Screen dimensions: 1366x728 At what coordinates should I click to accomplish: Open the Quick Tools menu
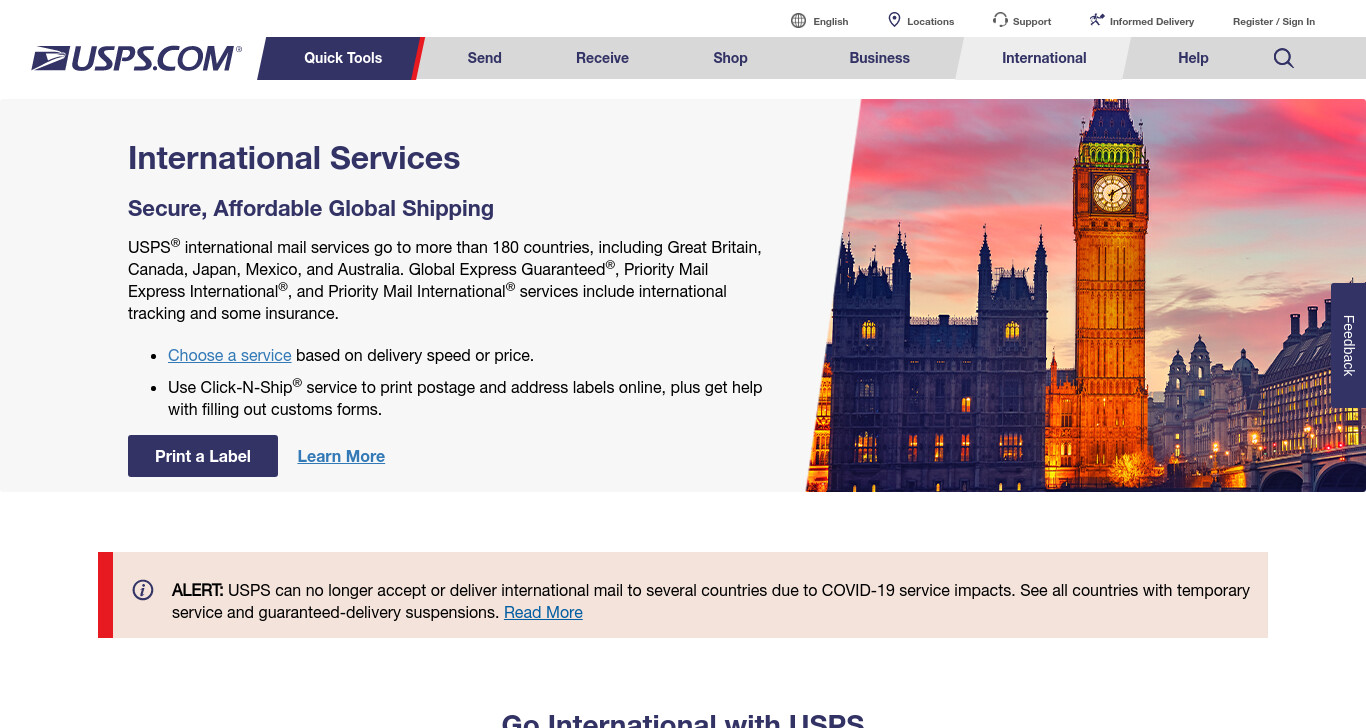pos(343,58)
